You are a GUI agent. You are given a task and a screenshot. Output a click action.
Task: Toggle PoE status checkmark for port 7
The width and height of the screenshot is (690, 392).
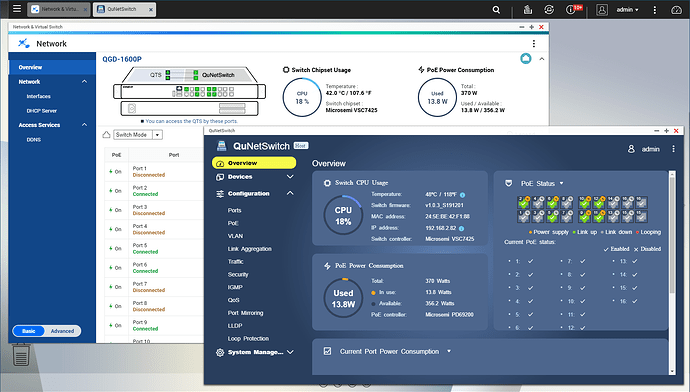tap(583, 261)
